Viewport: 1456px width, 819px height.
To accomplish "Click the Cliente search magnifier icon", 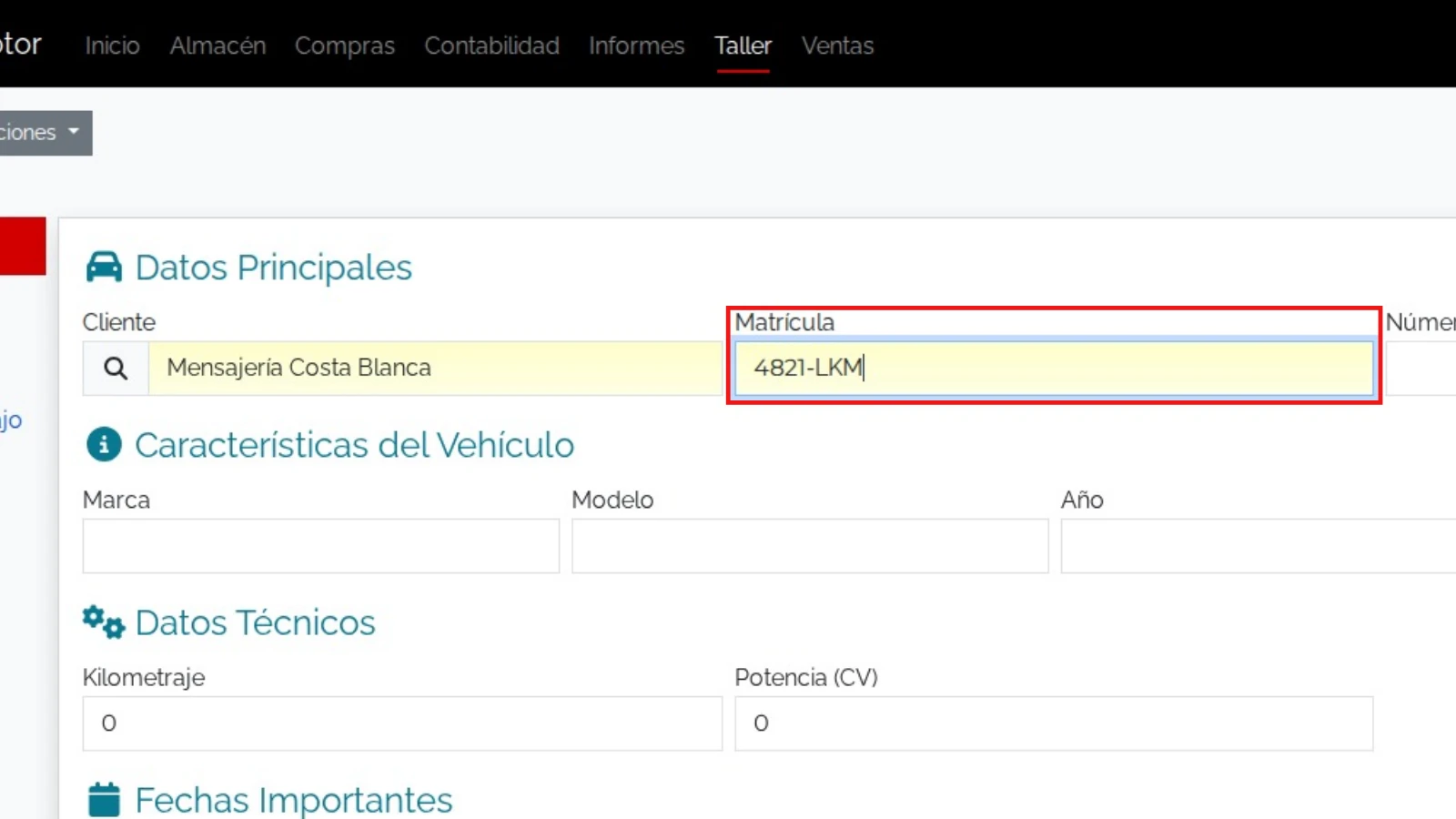I will click(116, 369).
